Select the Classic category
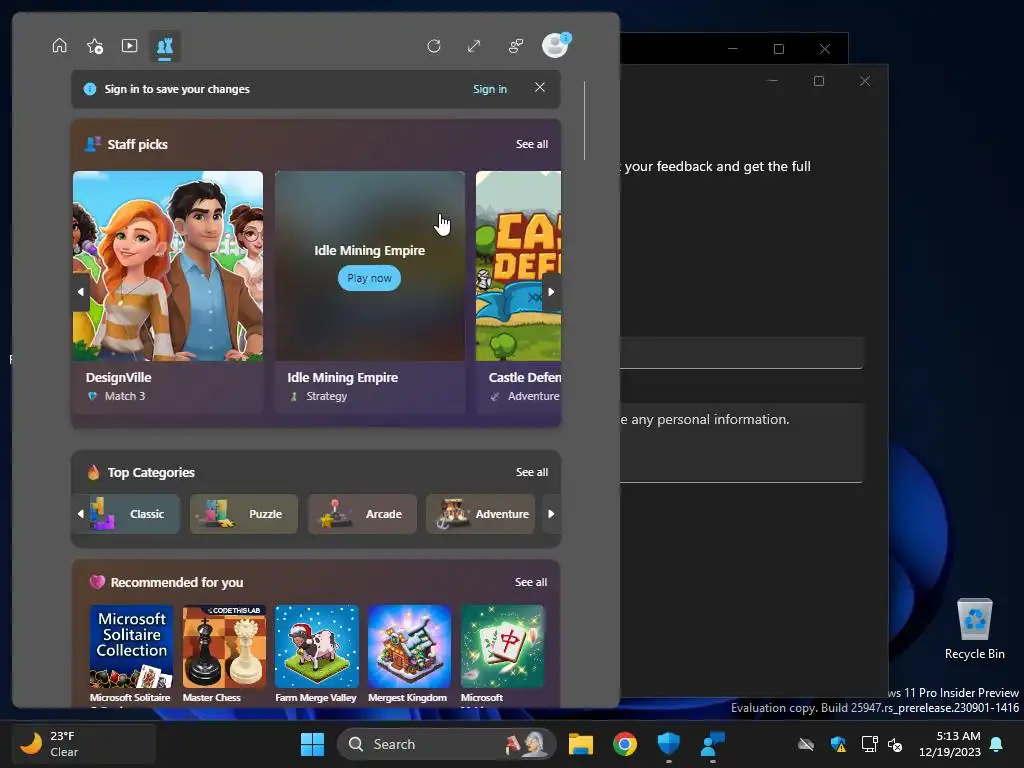Screen dimensions: 1024x768 click(133, 514)
